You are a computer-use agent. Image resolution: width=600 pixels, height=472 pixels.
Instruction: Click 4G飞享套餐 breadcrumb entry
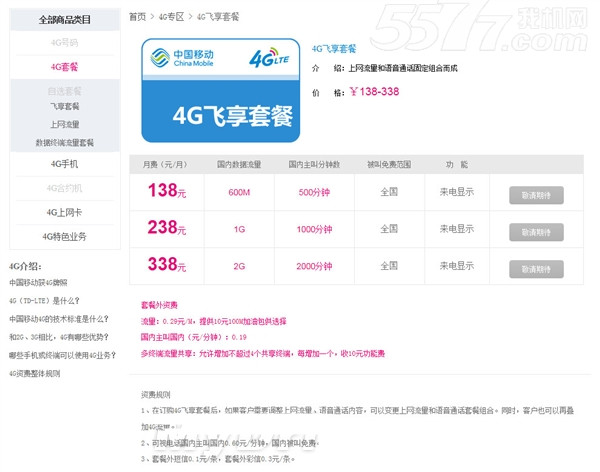(218, 17)
